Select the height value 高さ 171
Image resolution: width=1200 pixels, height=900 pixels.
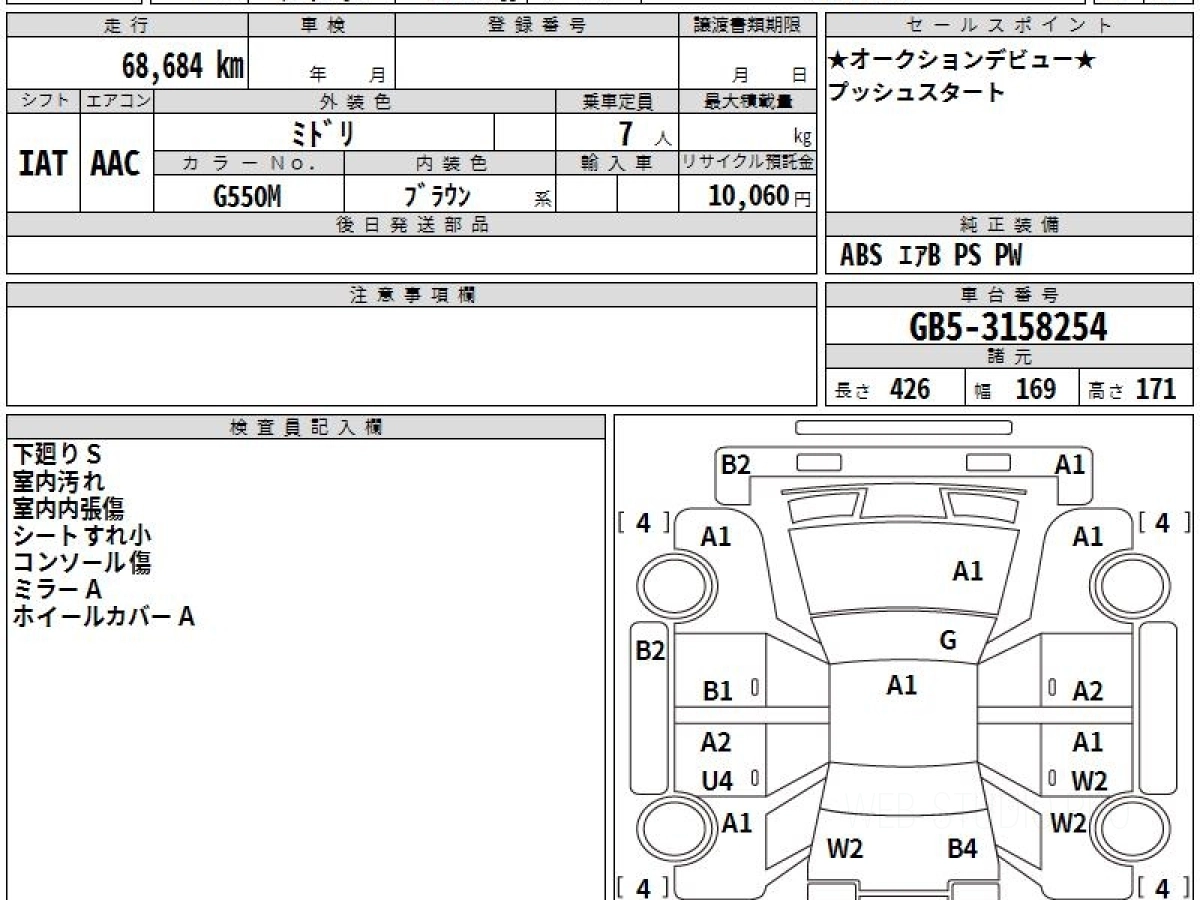click(x=1131, y=389)
